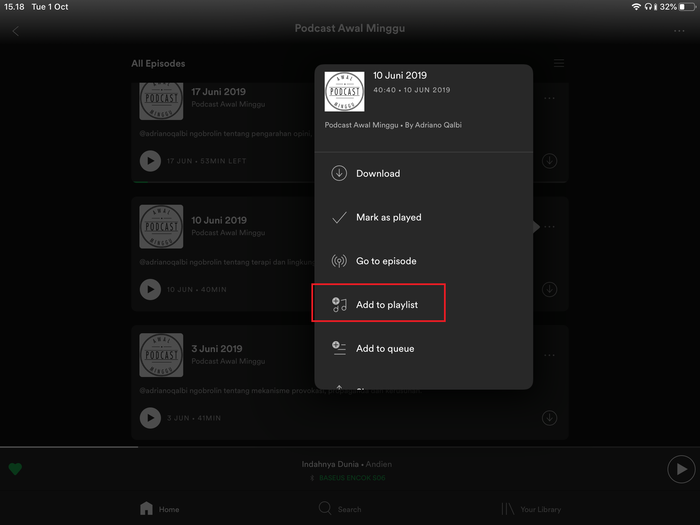700x525 pixels.
Task: Click the '10 Juni 2019' title in popup
Action: [400, 75]
